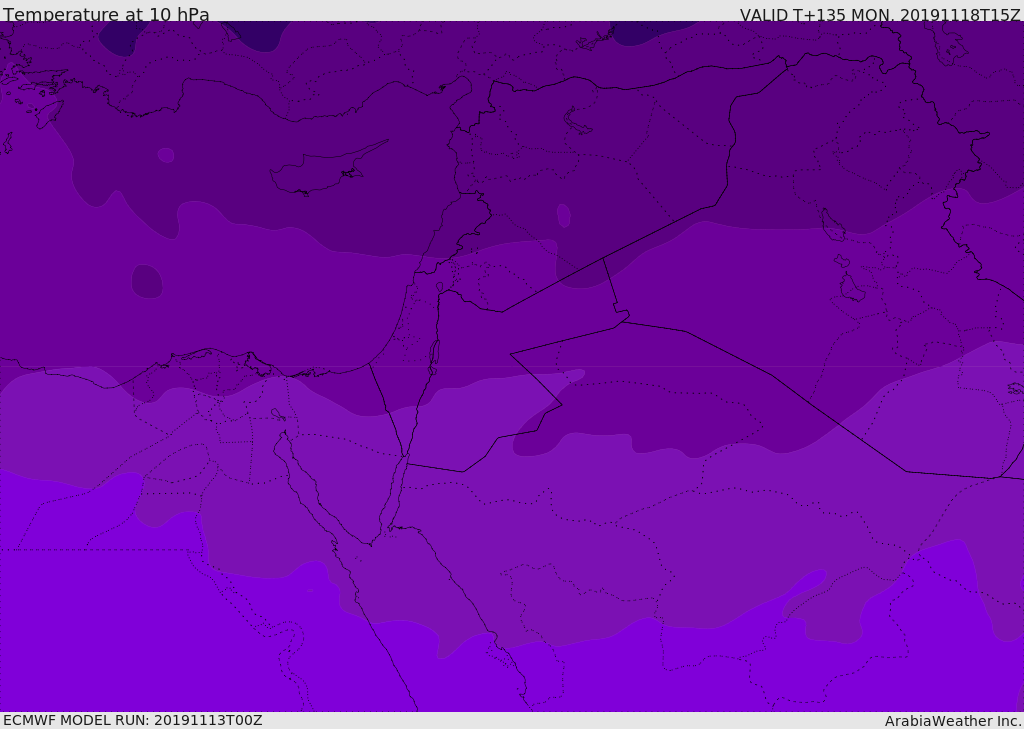
Task: Open the ArabiaWeather Inc. credit
Action: [x=953, y=721]
